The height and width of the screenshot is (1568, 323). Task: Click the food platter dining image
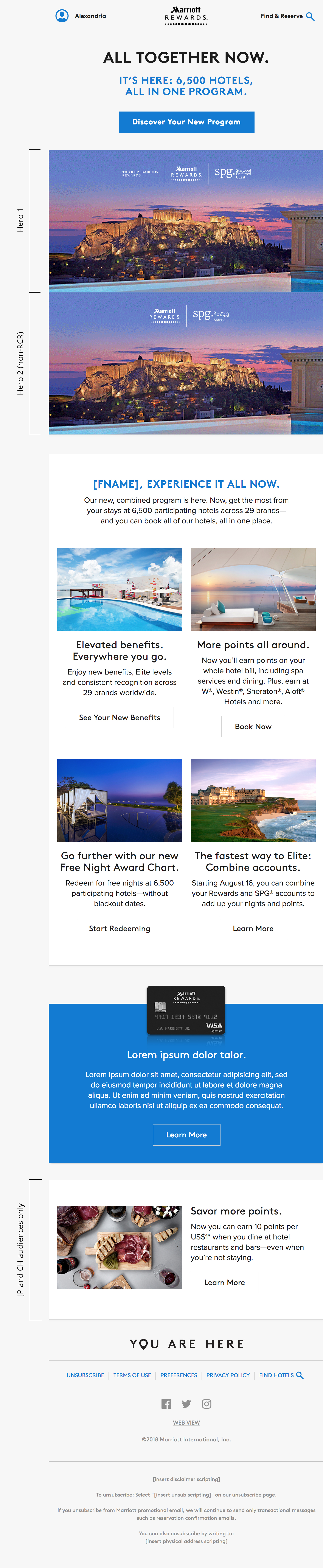120,1247
